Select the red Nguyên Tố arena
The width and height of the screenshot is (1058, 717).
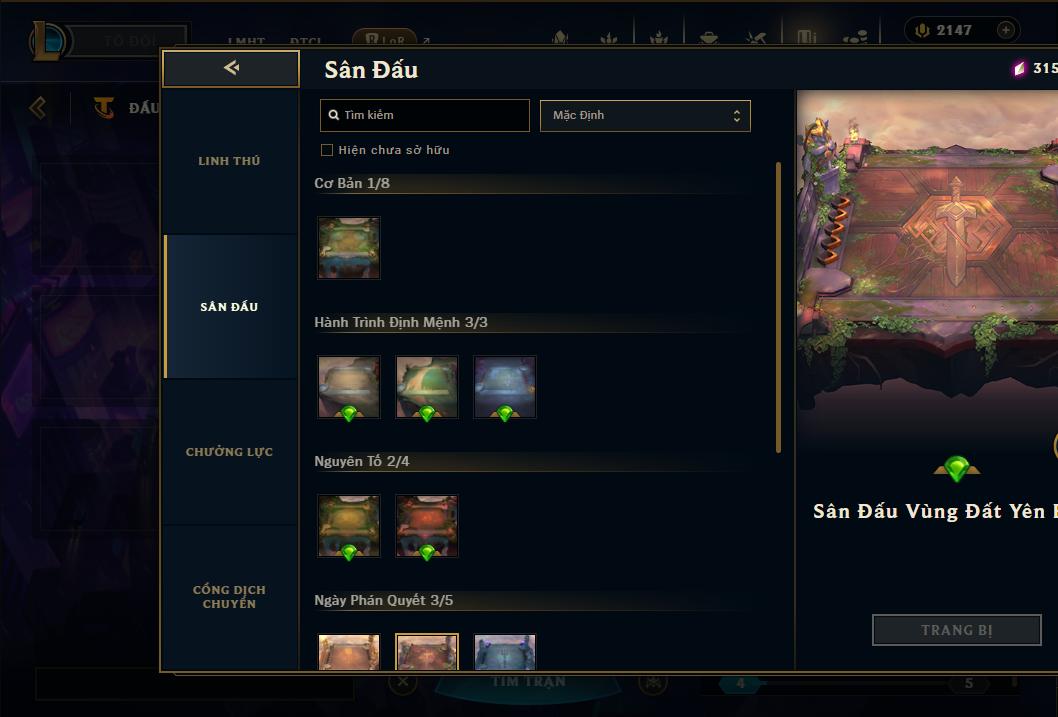coord(426,526)
